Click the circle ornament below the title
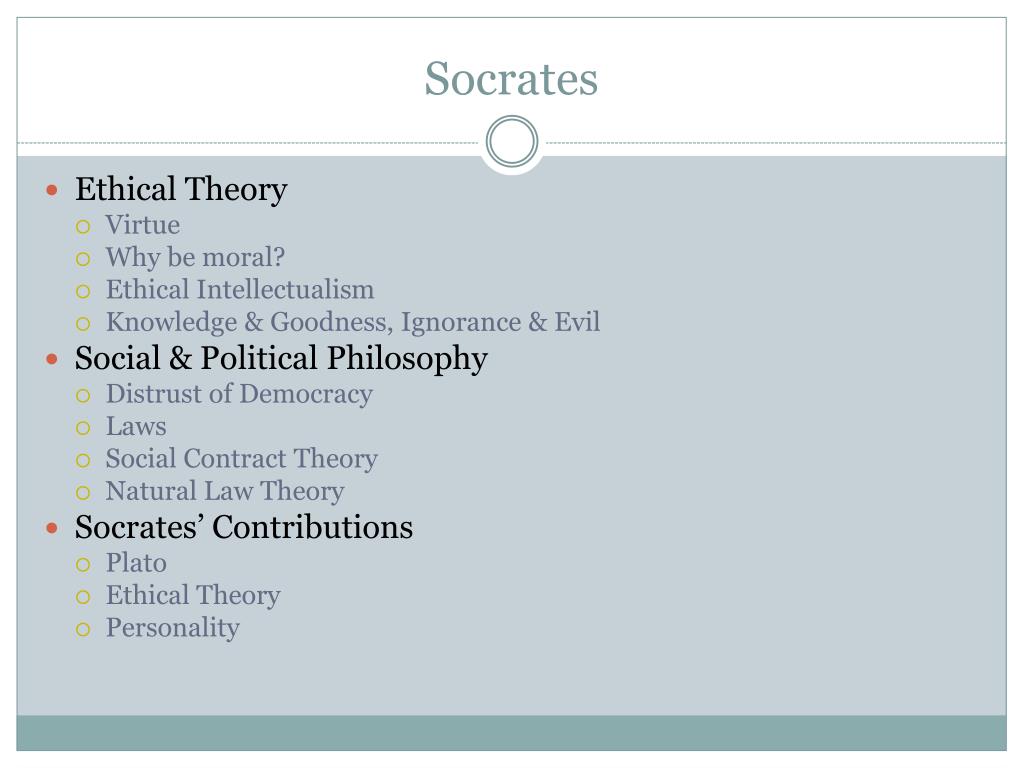 pyautogui.click(x=511, y=142)
